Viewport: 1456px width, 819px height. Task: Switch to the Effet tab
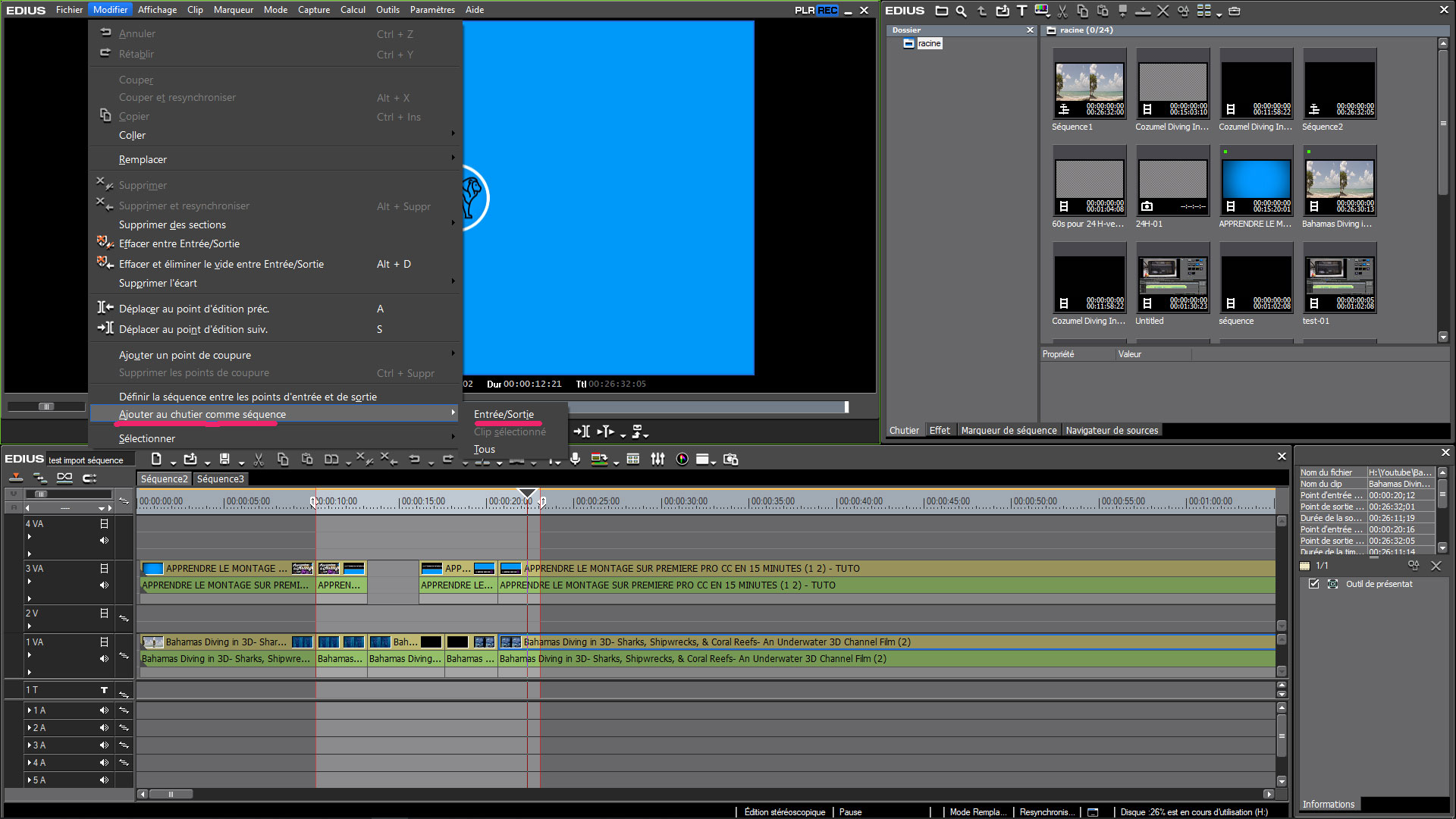click(940, 430)
